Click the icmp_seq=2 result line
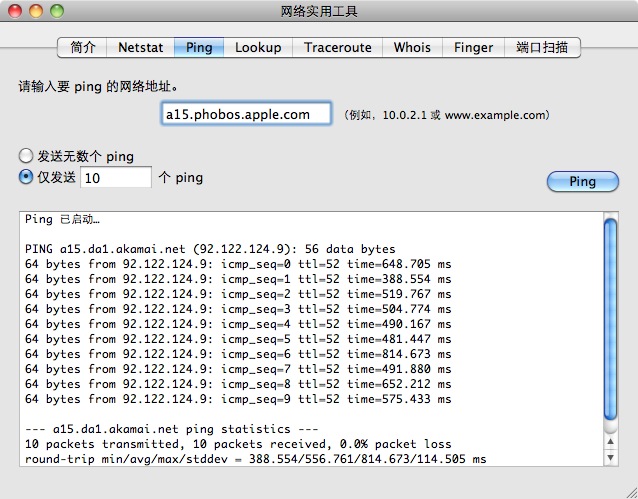This screenshot has width=638, height=499. point(238,294)
